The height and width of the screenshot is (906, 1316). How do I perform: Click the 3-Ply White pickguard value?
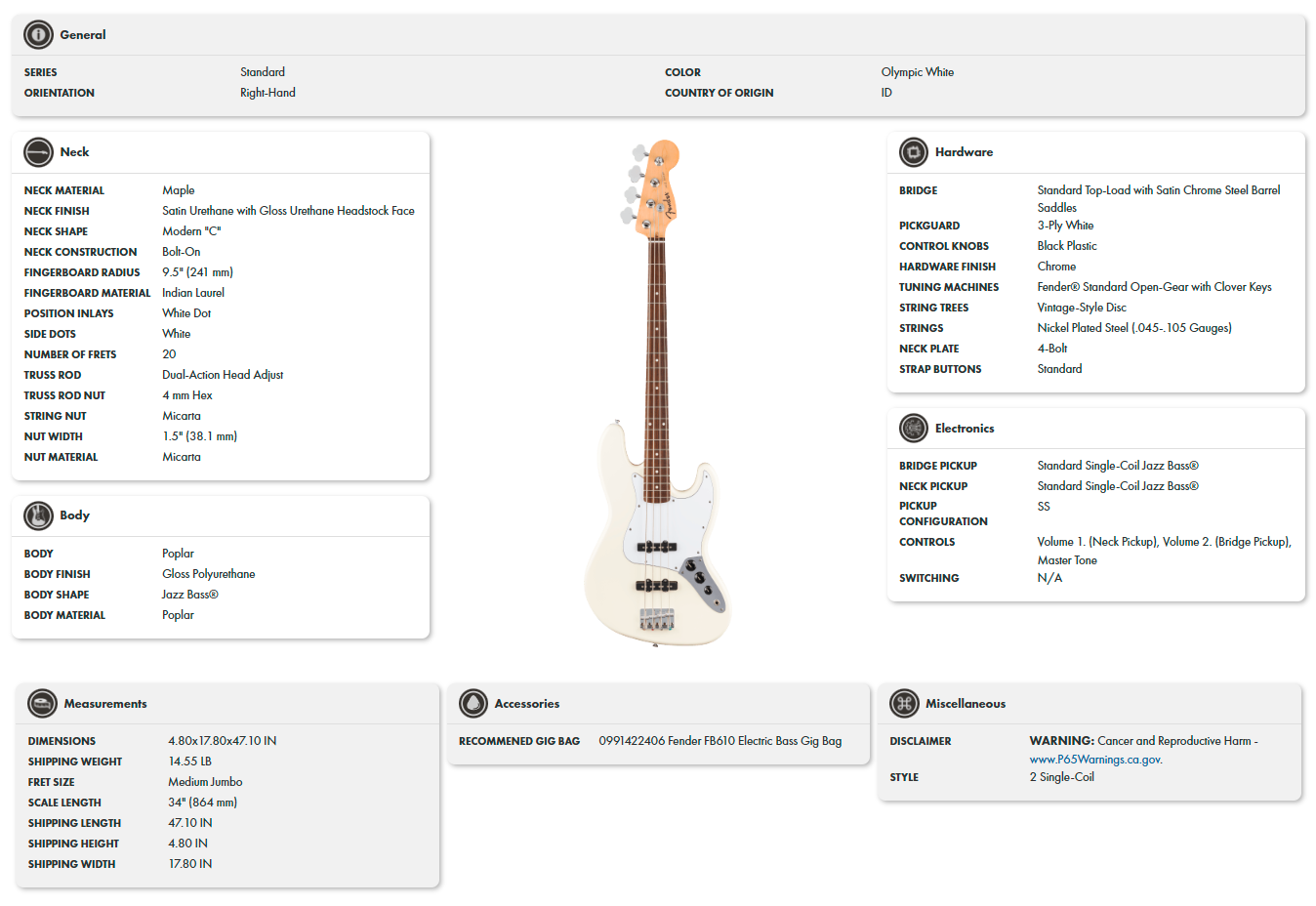[x=1065, y=225]
